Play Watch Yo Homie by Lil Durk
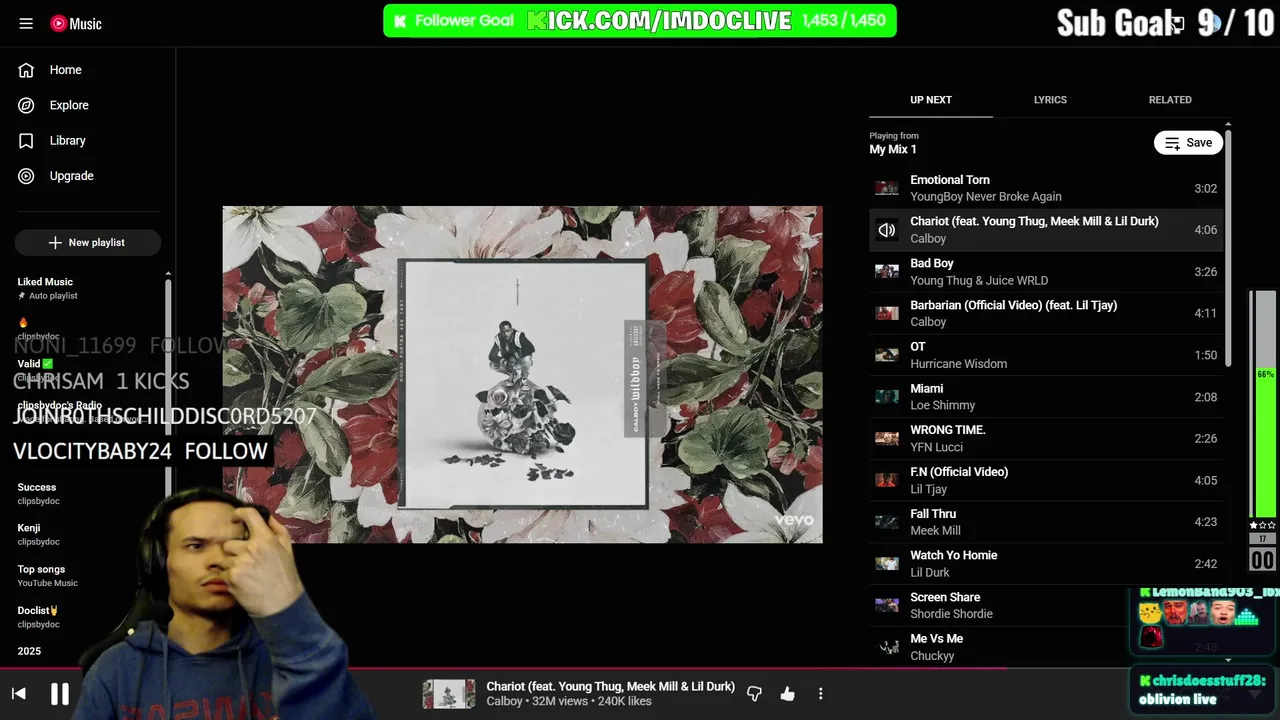 1046,564
